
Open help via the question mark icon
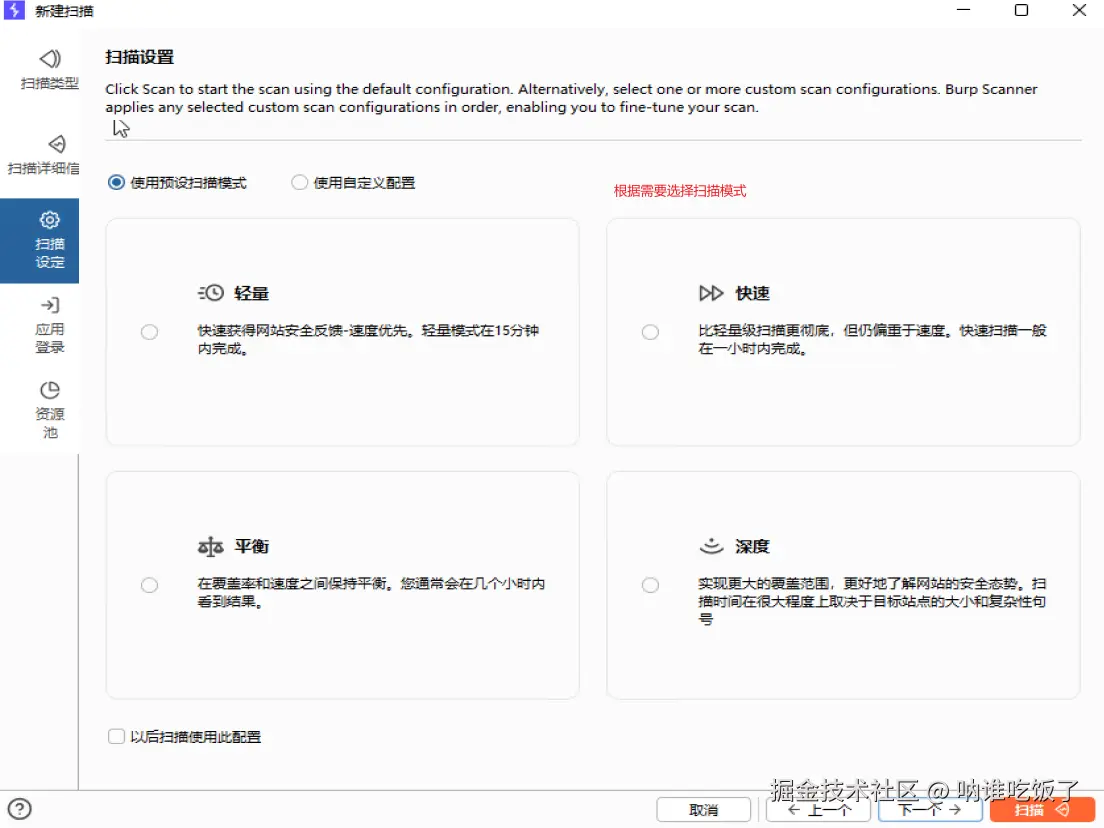[x=20, y=809]
